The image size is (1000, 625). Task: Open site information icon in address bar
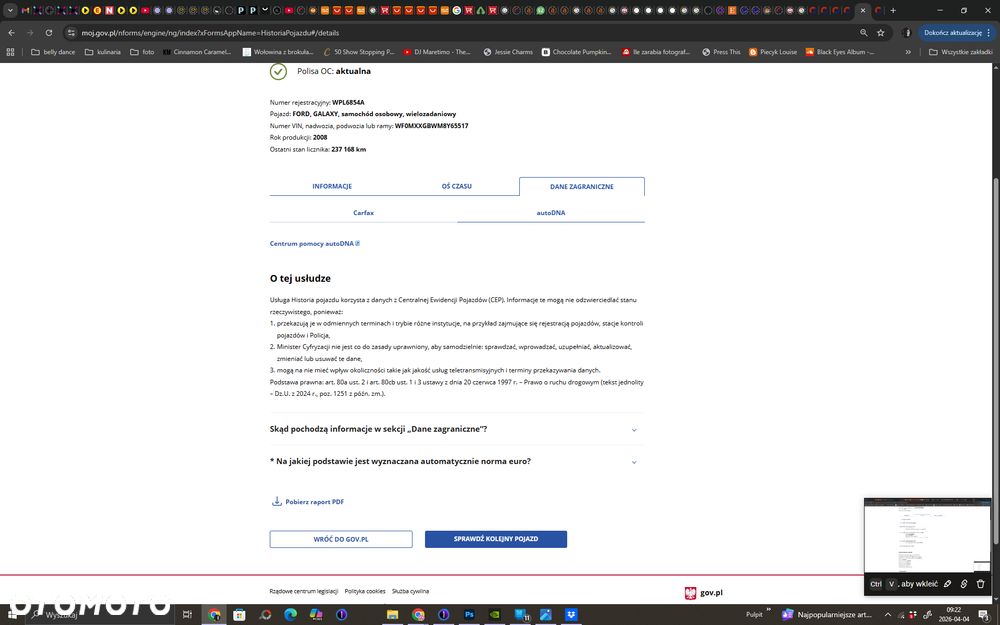(x=71, y=33)
